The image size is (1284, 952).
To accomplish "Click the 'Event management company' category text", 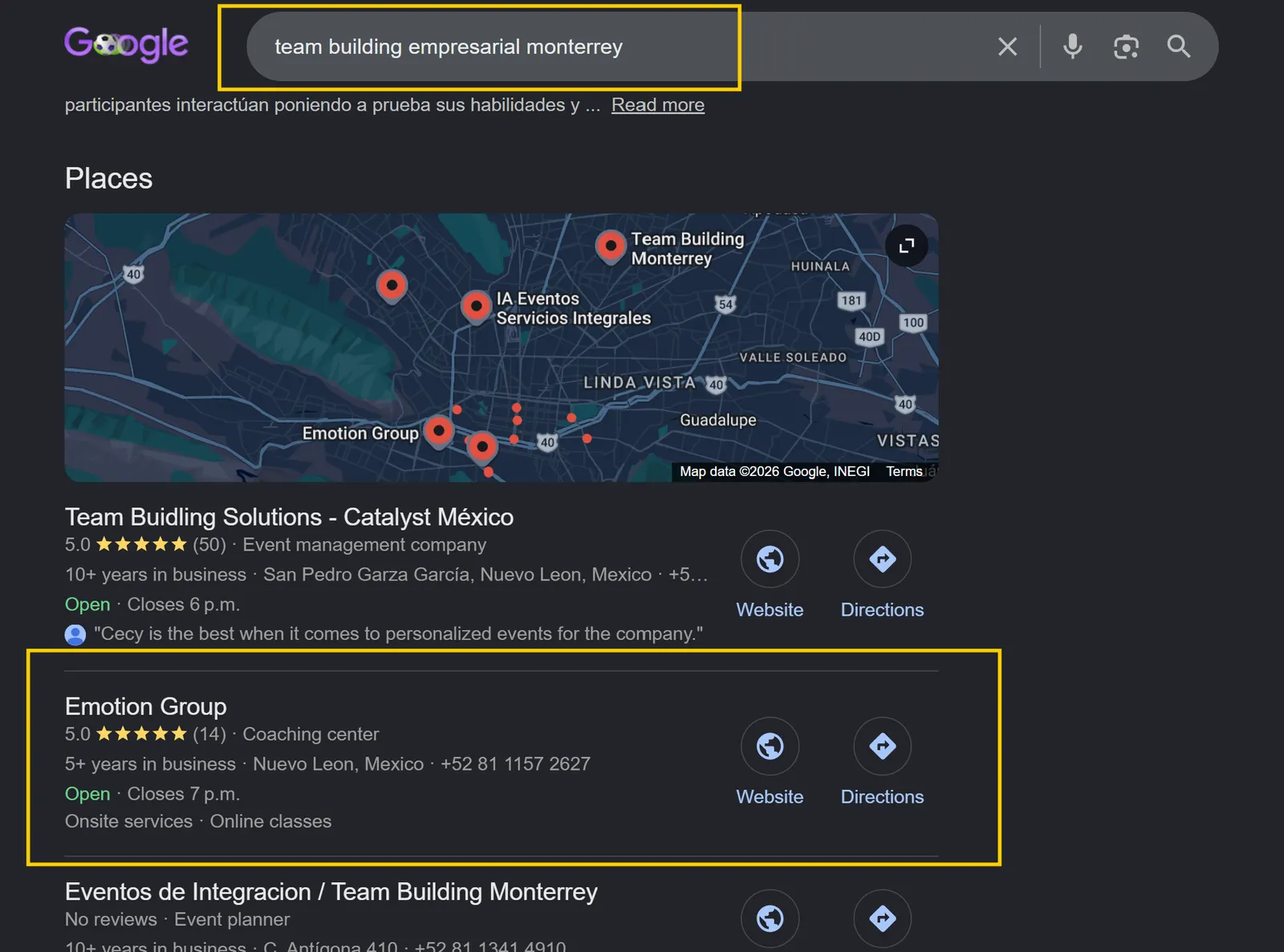I will 364,545.
